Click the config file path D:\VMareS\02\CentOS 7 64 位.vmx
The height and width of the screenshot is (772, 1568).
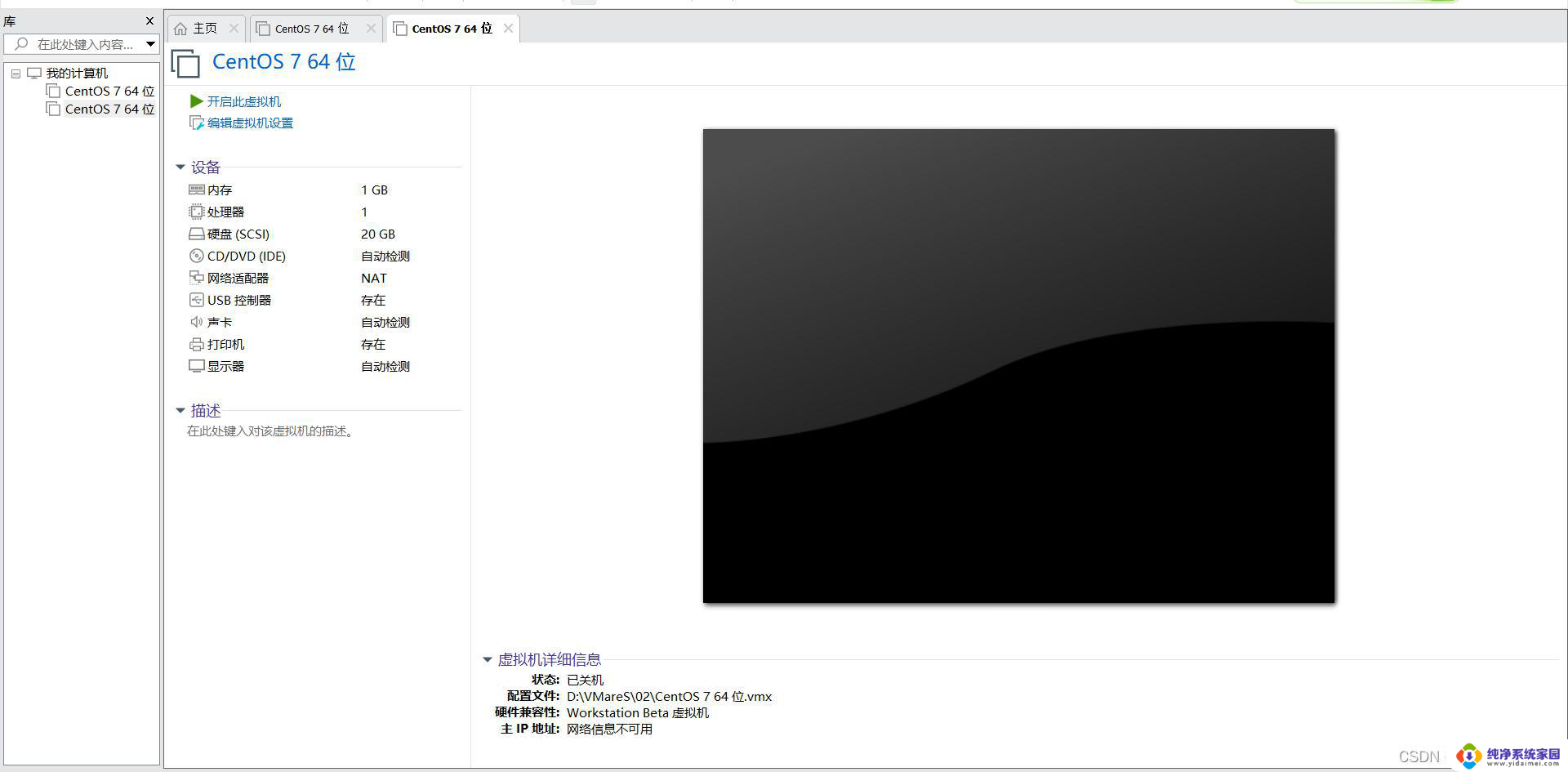[669, 697]
